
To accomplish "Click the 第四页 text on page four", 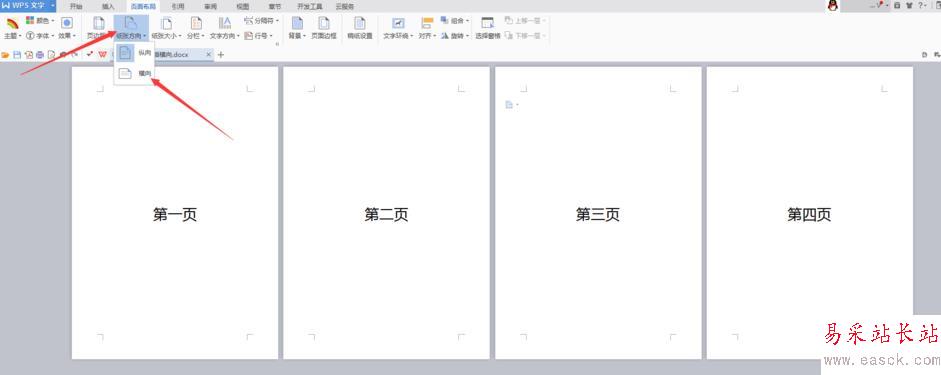I will (x=810, y=214).
